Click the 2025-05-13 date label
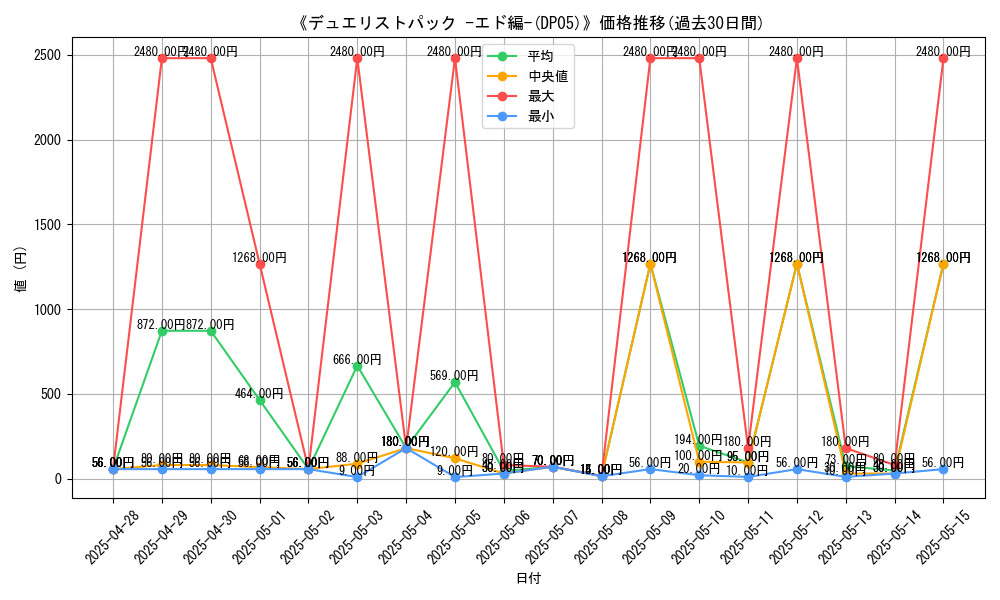 point(845,538)
